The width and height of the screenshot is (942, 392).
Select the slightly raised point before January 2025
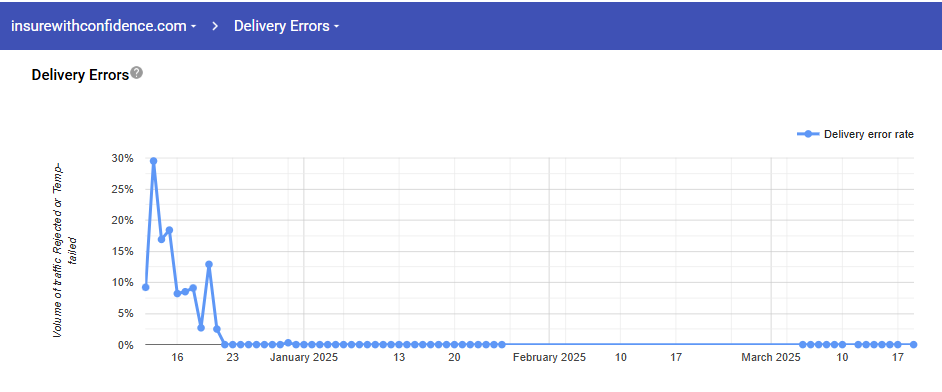(x=288, y=343)
